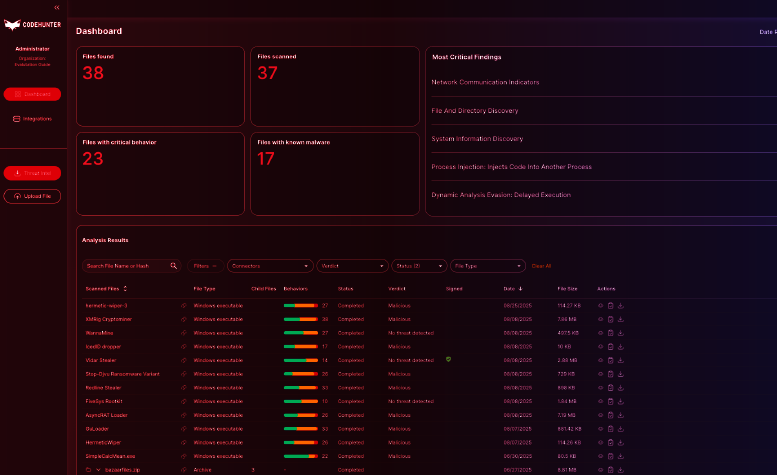Expand the archive row chevron
This screenshot has height=475, width=777.
[98, 470]
